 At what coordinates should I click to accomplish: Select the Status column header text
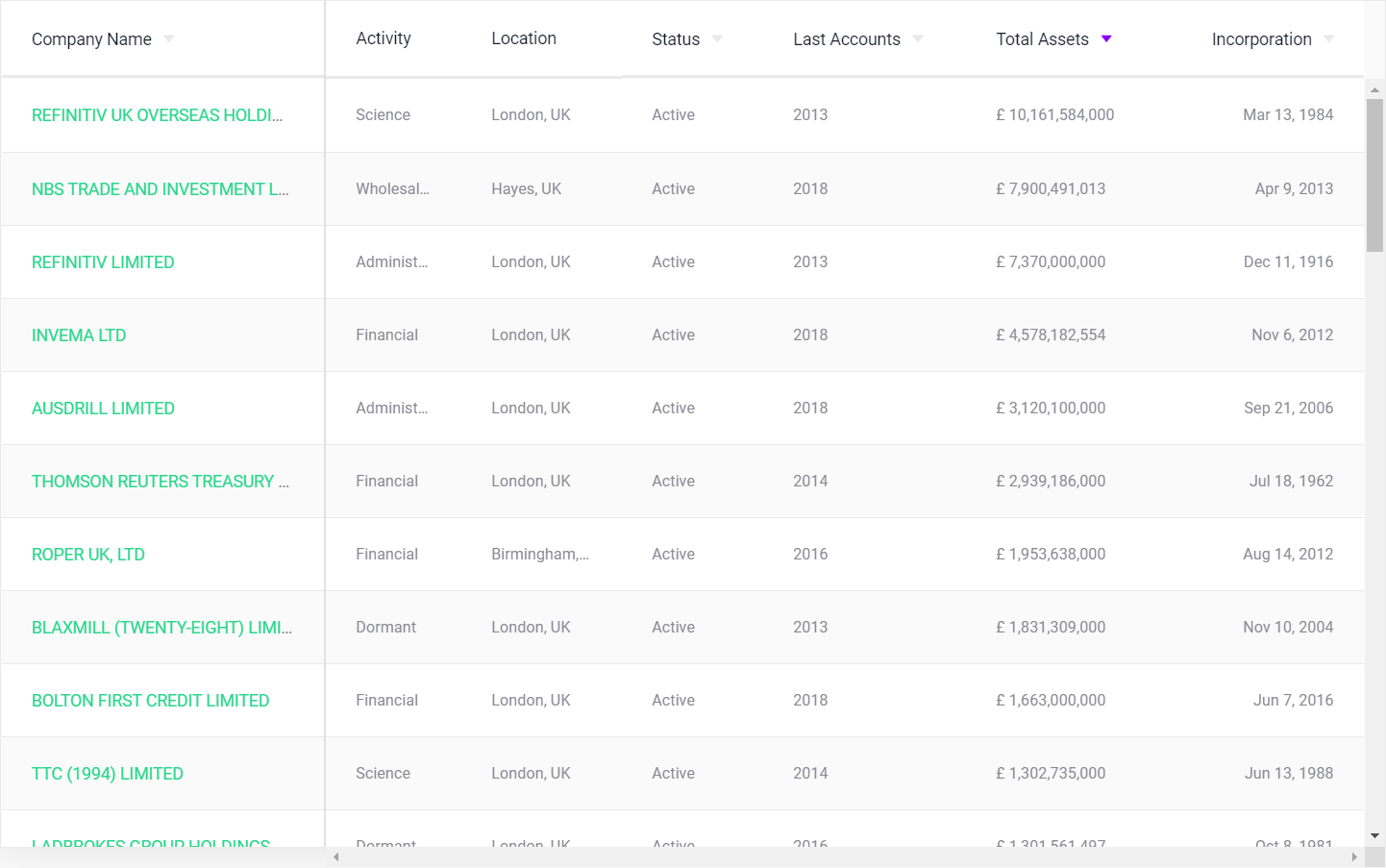tap(676, 39)
